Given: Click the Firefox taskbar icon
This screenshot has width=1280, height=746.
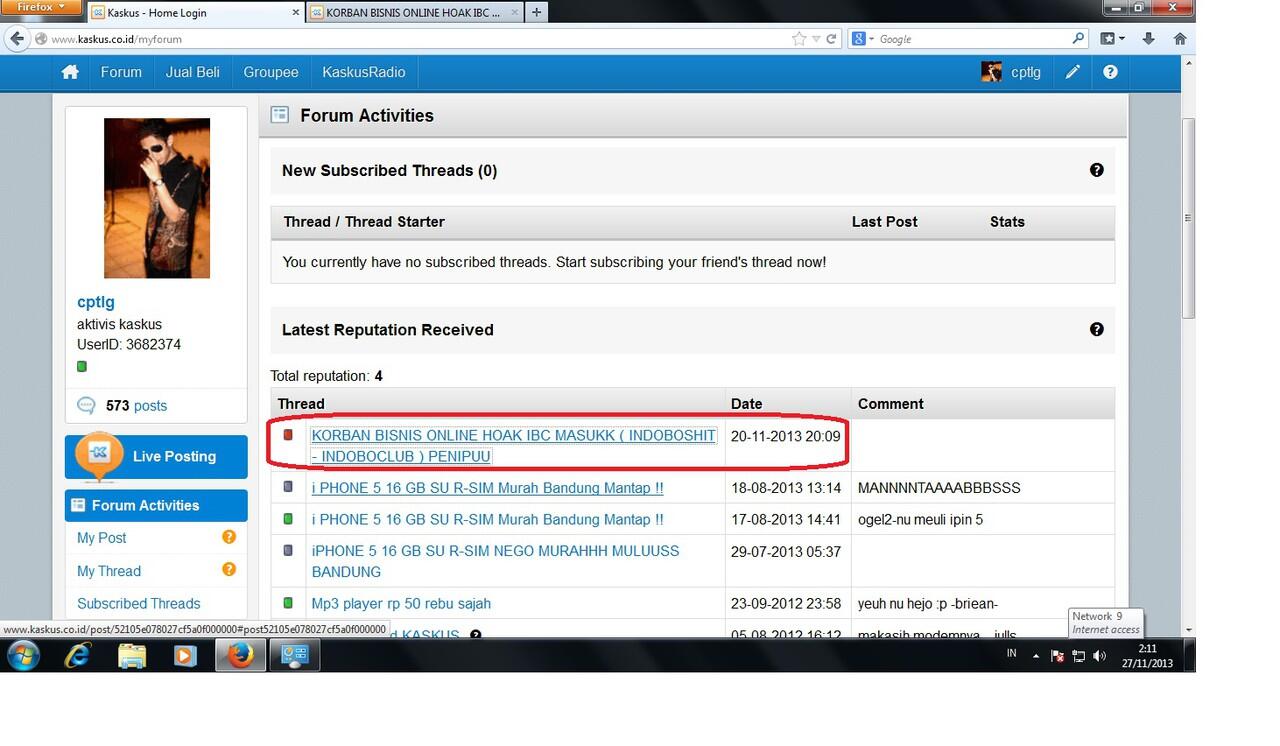Looking at the screenshot, I should (240, 656).
